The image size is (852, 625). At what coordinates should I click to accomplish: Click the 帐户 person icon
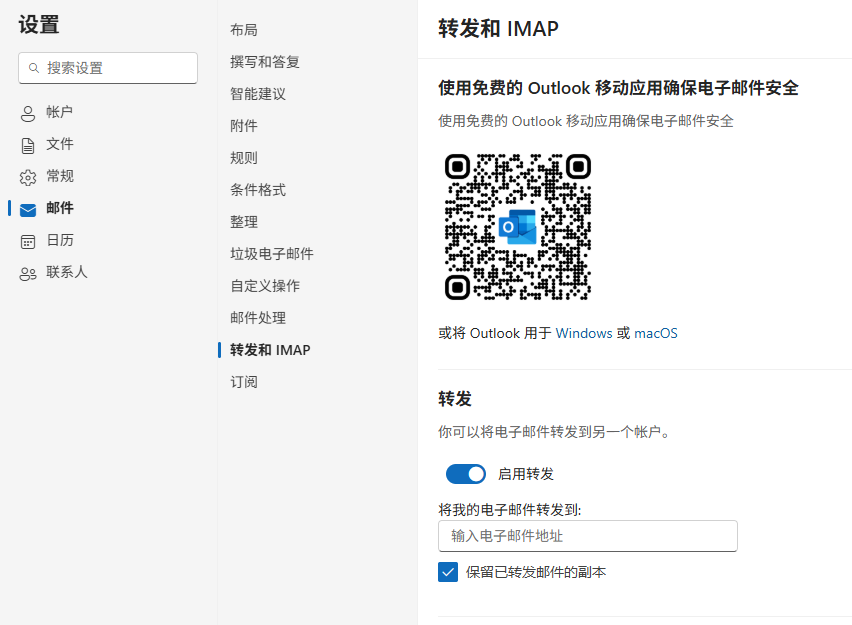coord(28,113)
